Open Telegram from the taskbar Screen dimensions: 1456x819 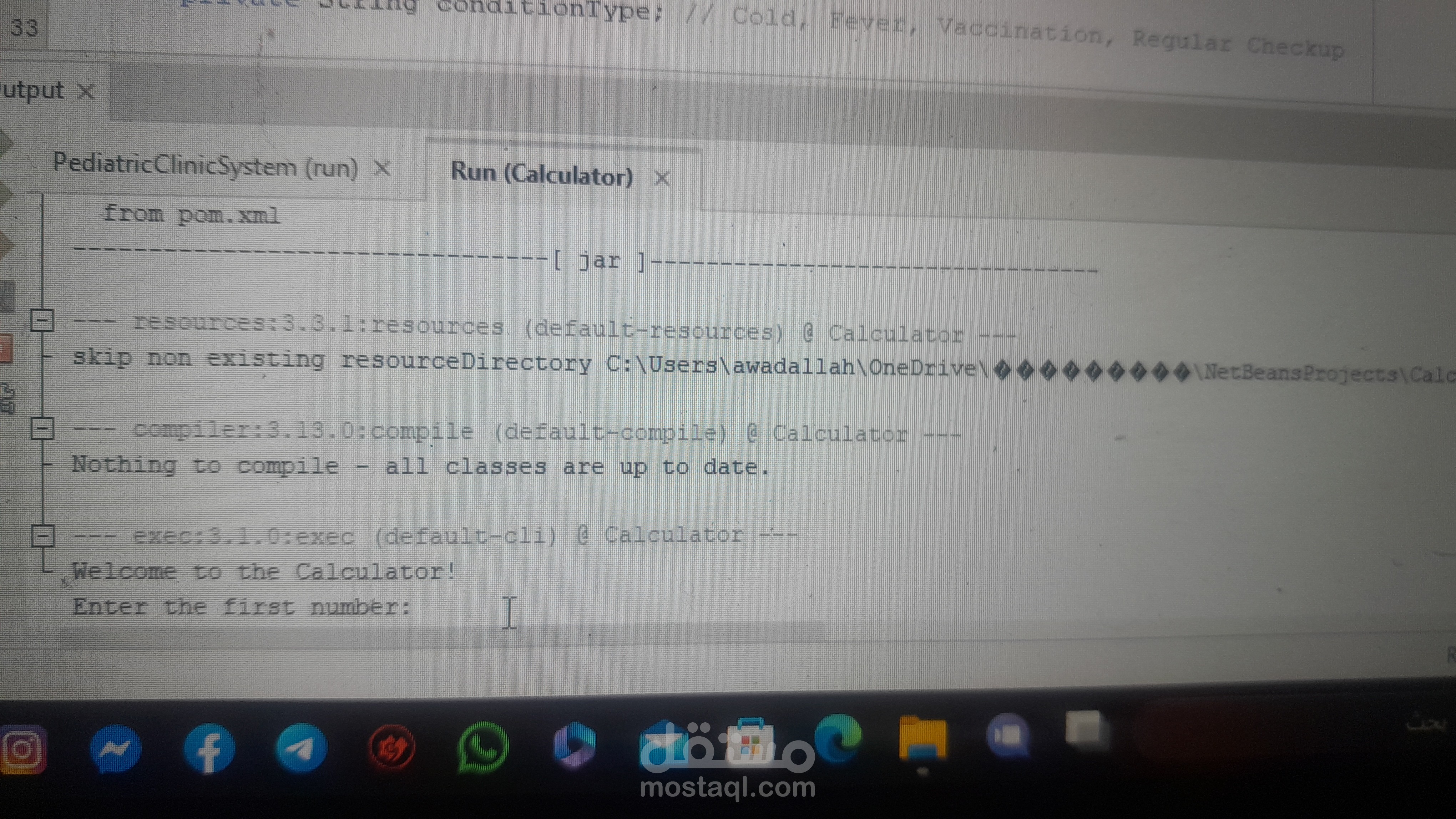[x=301, y=748]
